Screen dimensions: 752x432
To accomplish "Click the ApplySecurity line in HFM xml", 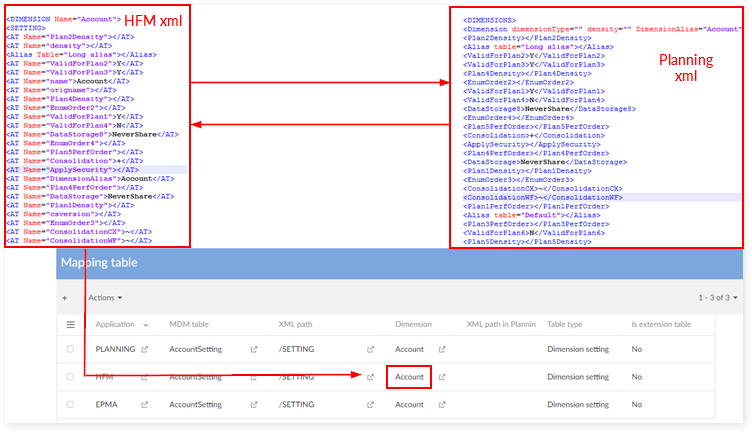I will (x=72, y=170).
